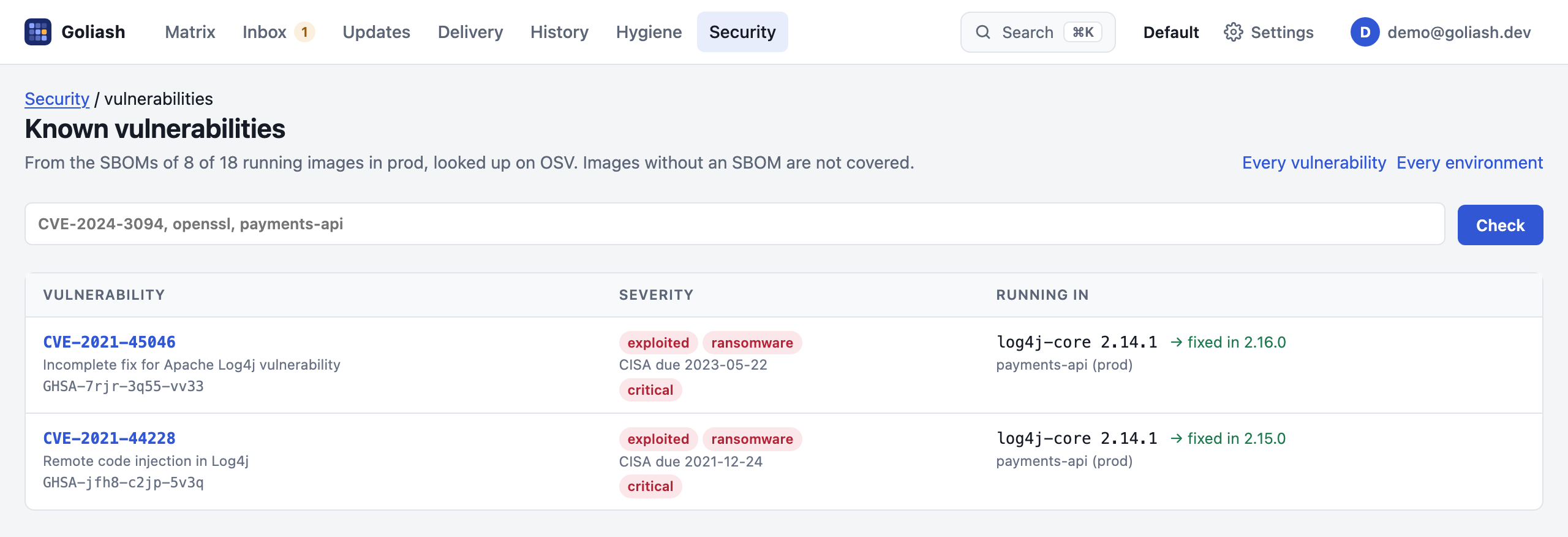1568x537 pixels.
Task: Open the CVE-2021-44228 vulnerability link
Action: (109, 438)
